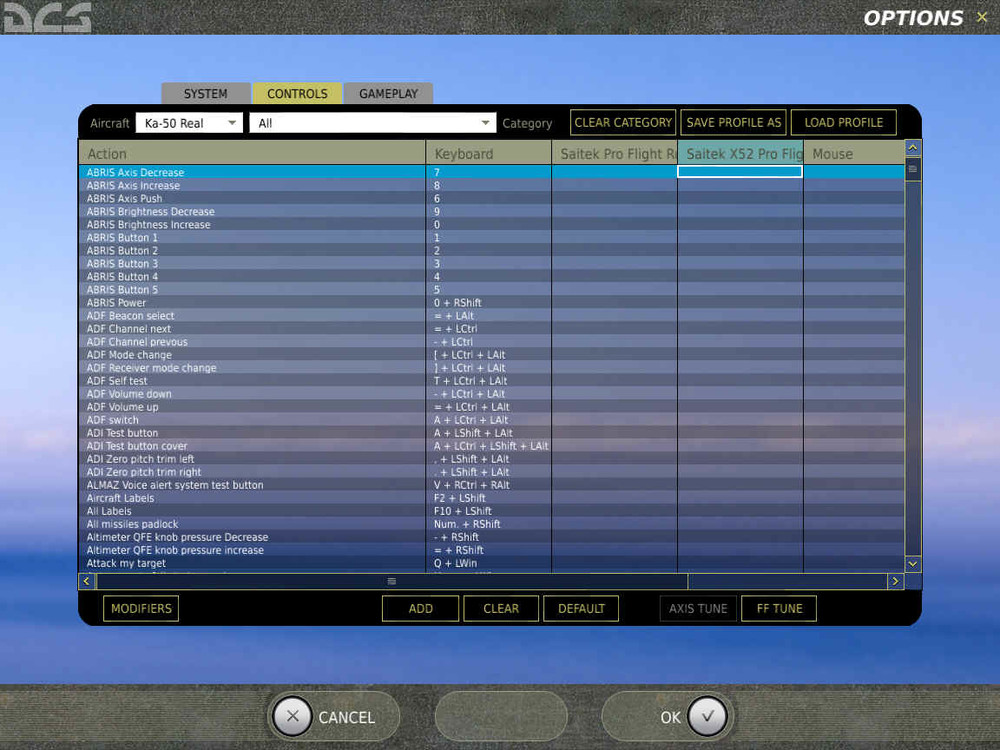Screen dimensions: 1000x750
Task: Select 'ADF Receiver mode change' action
Action: [x=152, y=368]
